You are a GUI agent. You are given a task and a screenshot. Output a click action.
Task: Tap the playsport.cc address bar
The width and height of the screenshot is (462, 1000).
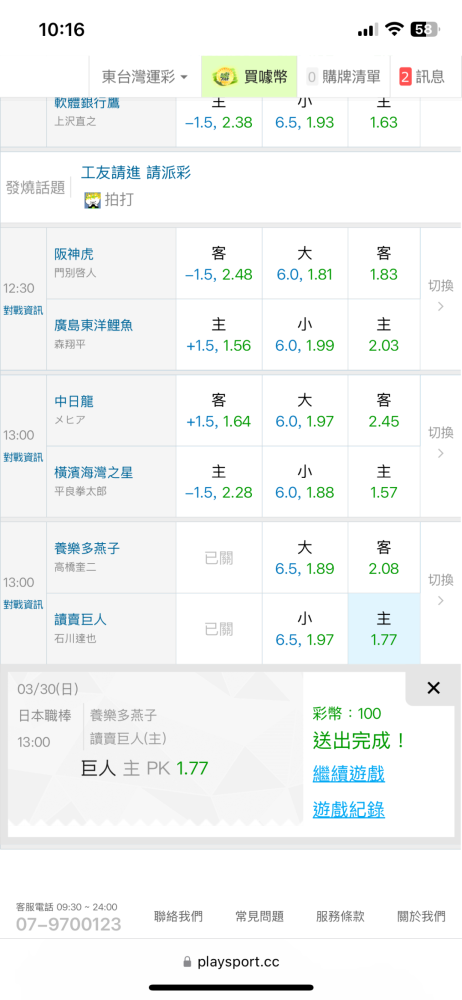[x=231, y=962]
